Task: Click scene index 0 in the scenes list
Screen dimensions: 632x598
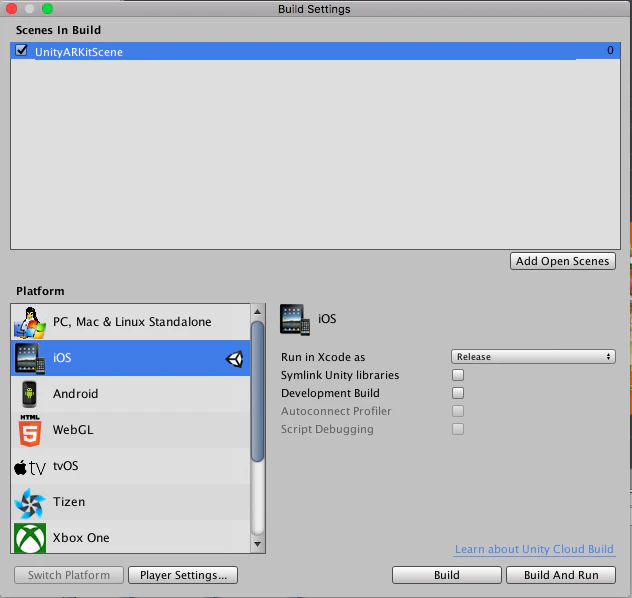Action: [x=610, y=50]
